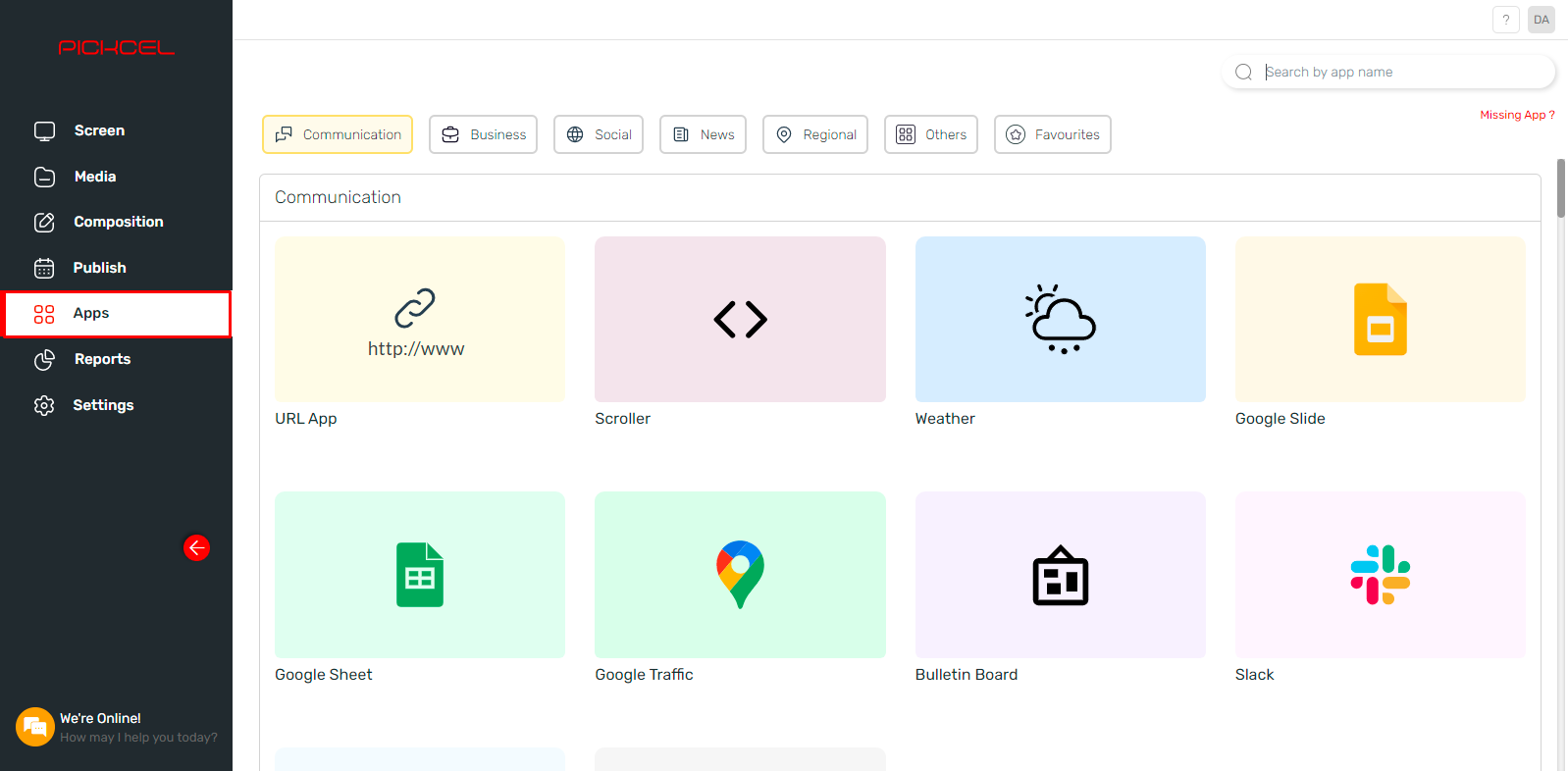
Task: Click the Screen monitor icon in sidebar
Action: click(x=44, y=130)
